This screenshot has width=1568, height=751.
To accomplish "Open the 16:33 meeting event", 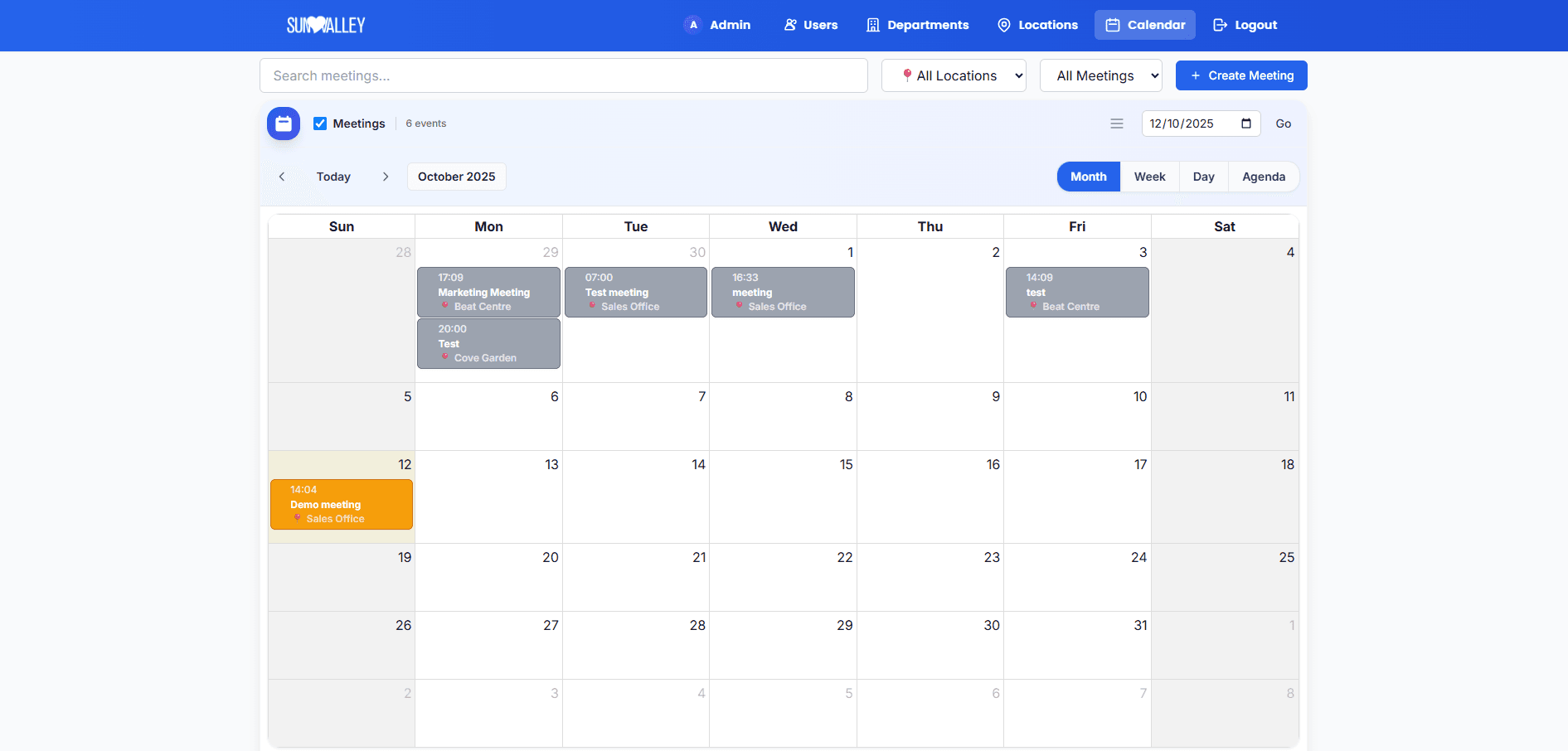I will point(783,292).
